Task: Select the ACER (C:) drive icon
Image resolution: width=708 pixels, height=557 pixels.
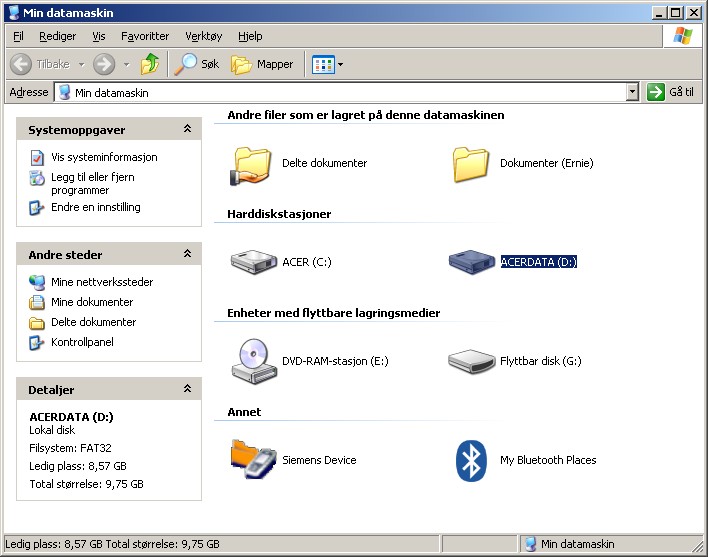Action: pyautogui.click(x=254, y=262)
